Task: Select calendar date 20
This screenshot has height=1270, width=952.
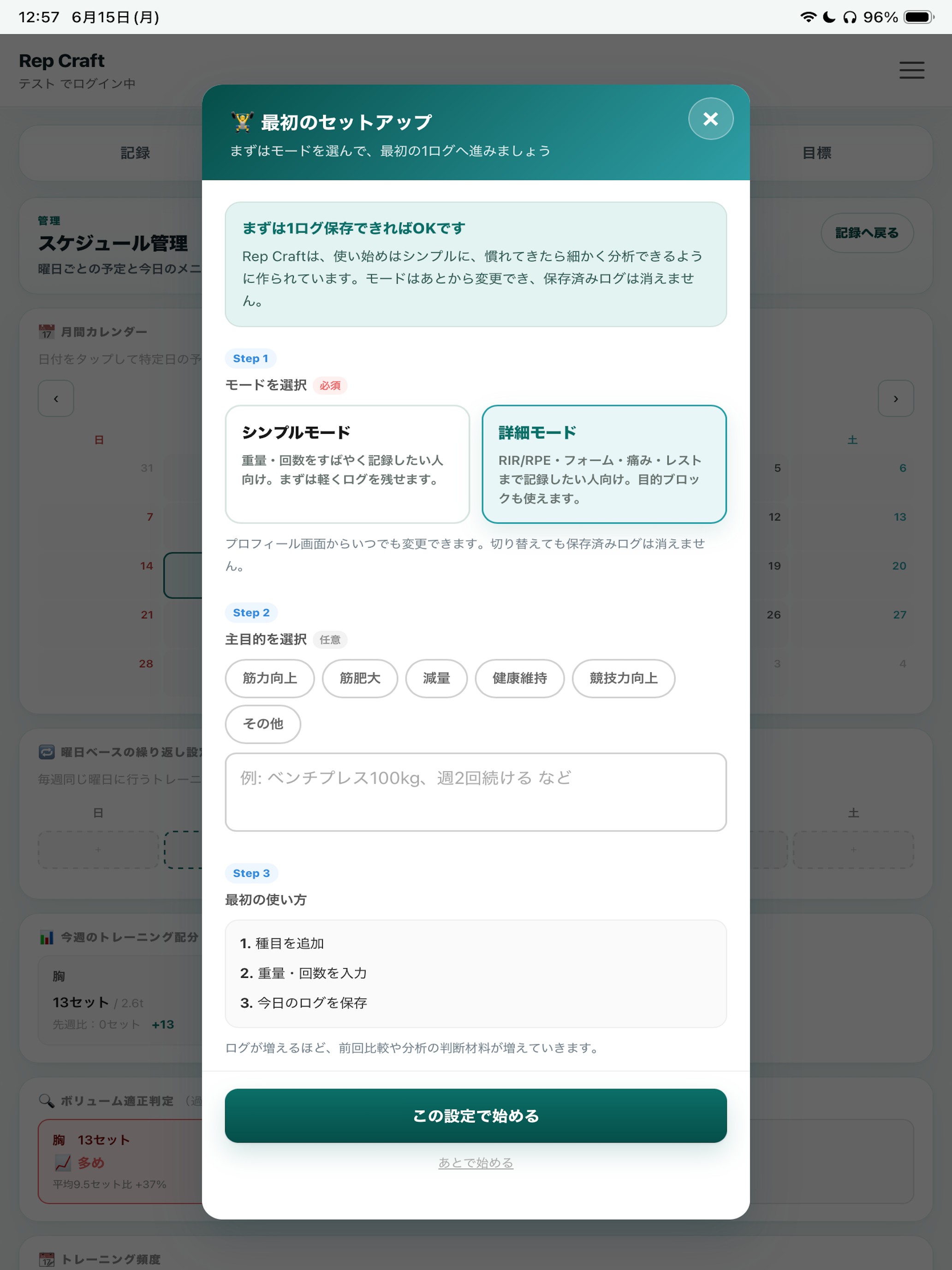Action: pos(899,565)
